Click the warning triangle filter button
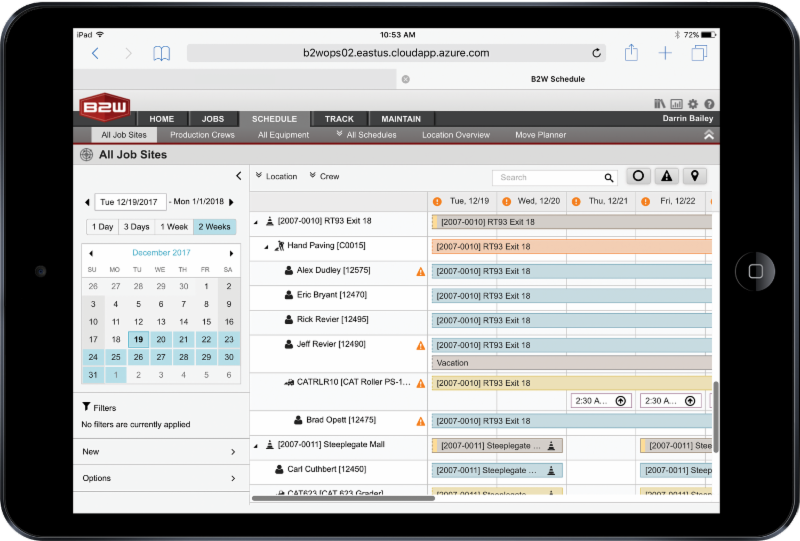This screenshot has height=541, width=800. (666, 176)
